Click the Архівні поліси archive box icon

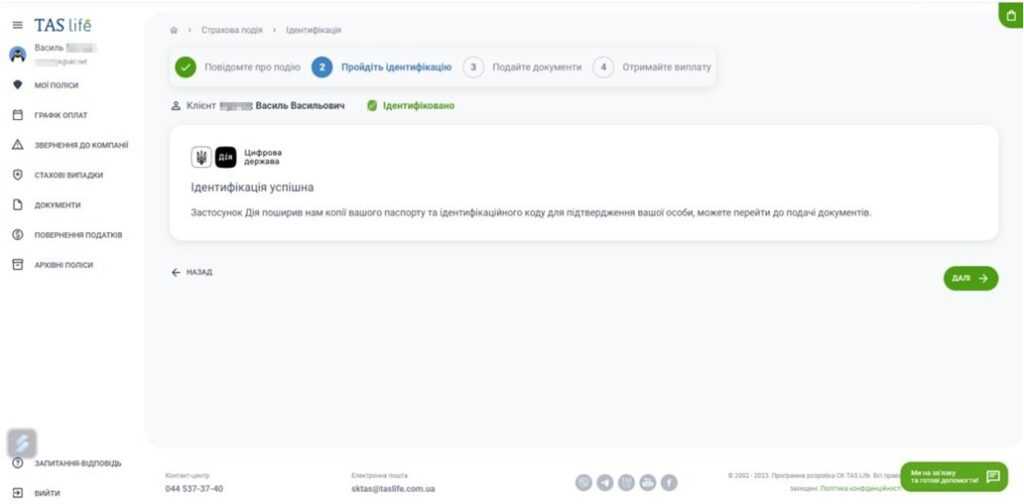[x=17, y=265]
